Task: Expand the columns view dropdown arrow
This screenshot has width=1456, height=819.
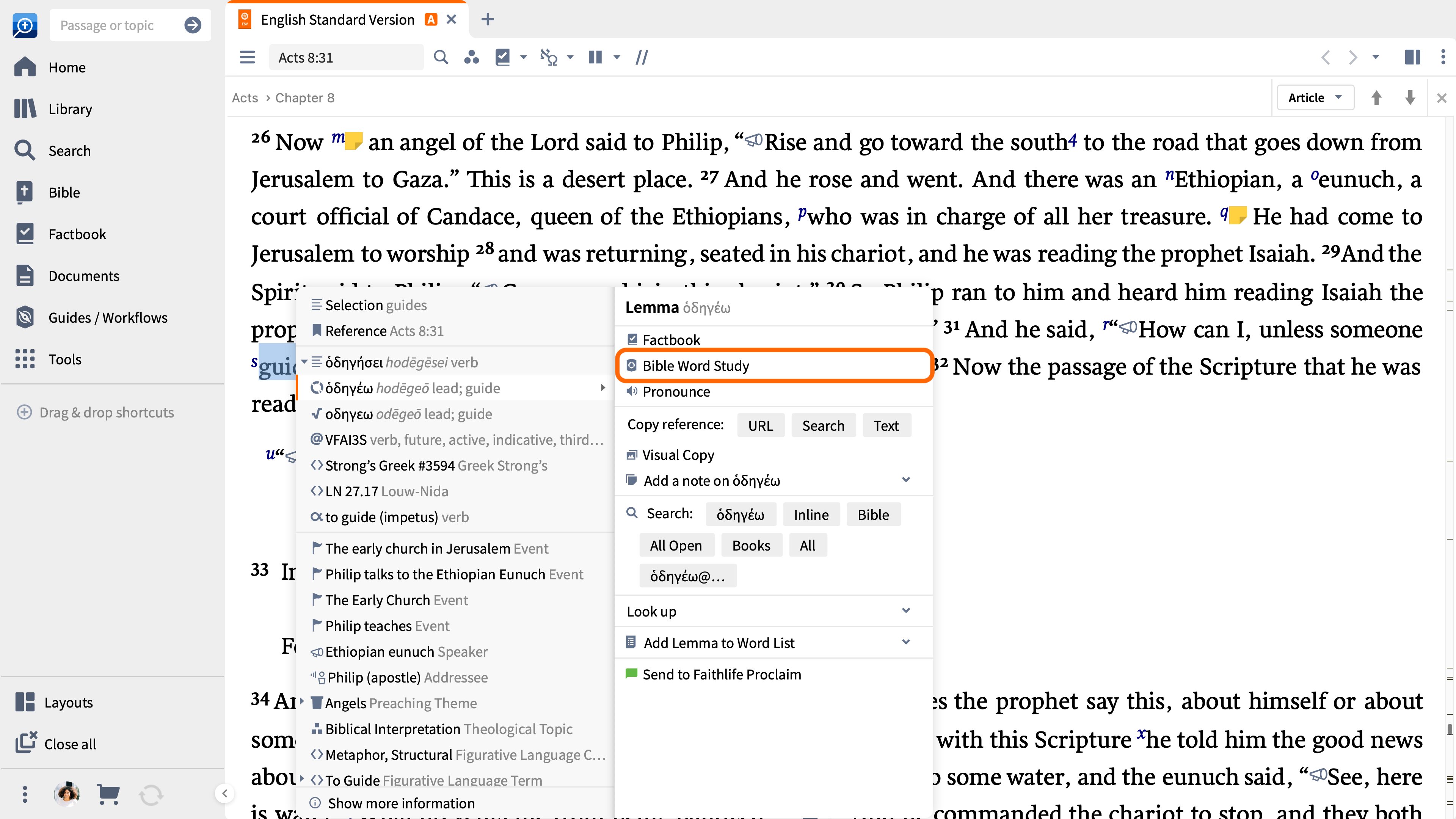Action: [x=617, y=57]
